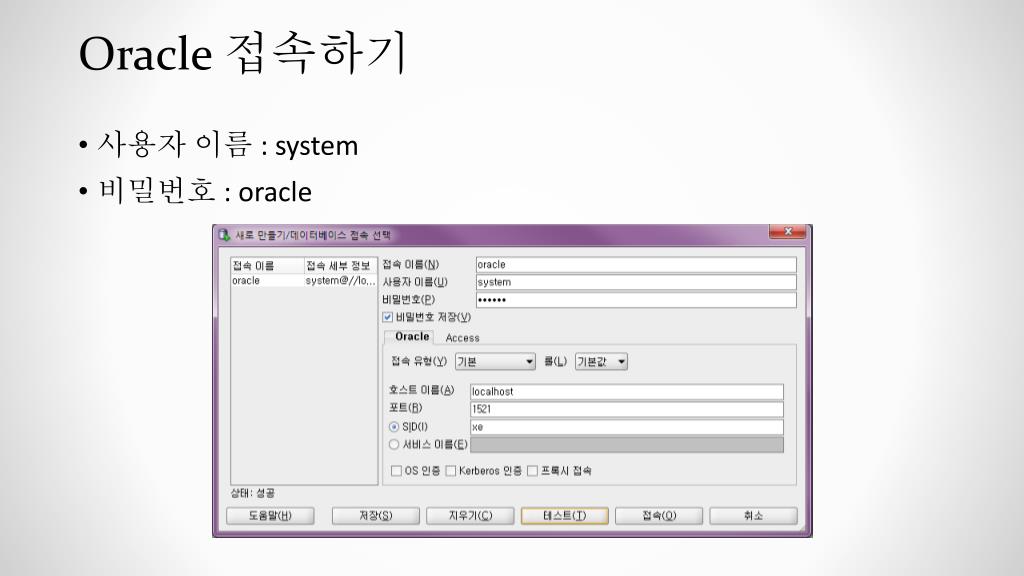The image size is (1024, 576).
Task: Click the 도움말(H) button
Action: click(270, 516)
